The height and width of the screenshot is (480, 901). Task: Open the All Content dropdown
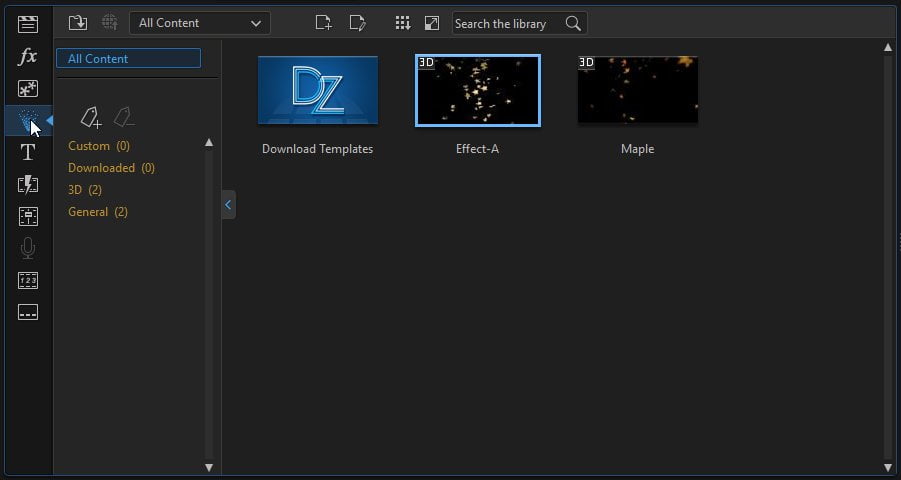click(200, 23)
